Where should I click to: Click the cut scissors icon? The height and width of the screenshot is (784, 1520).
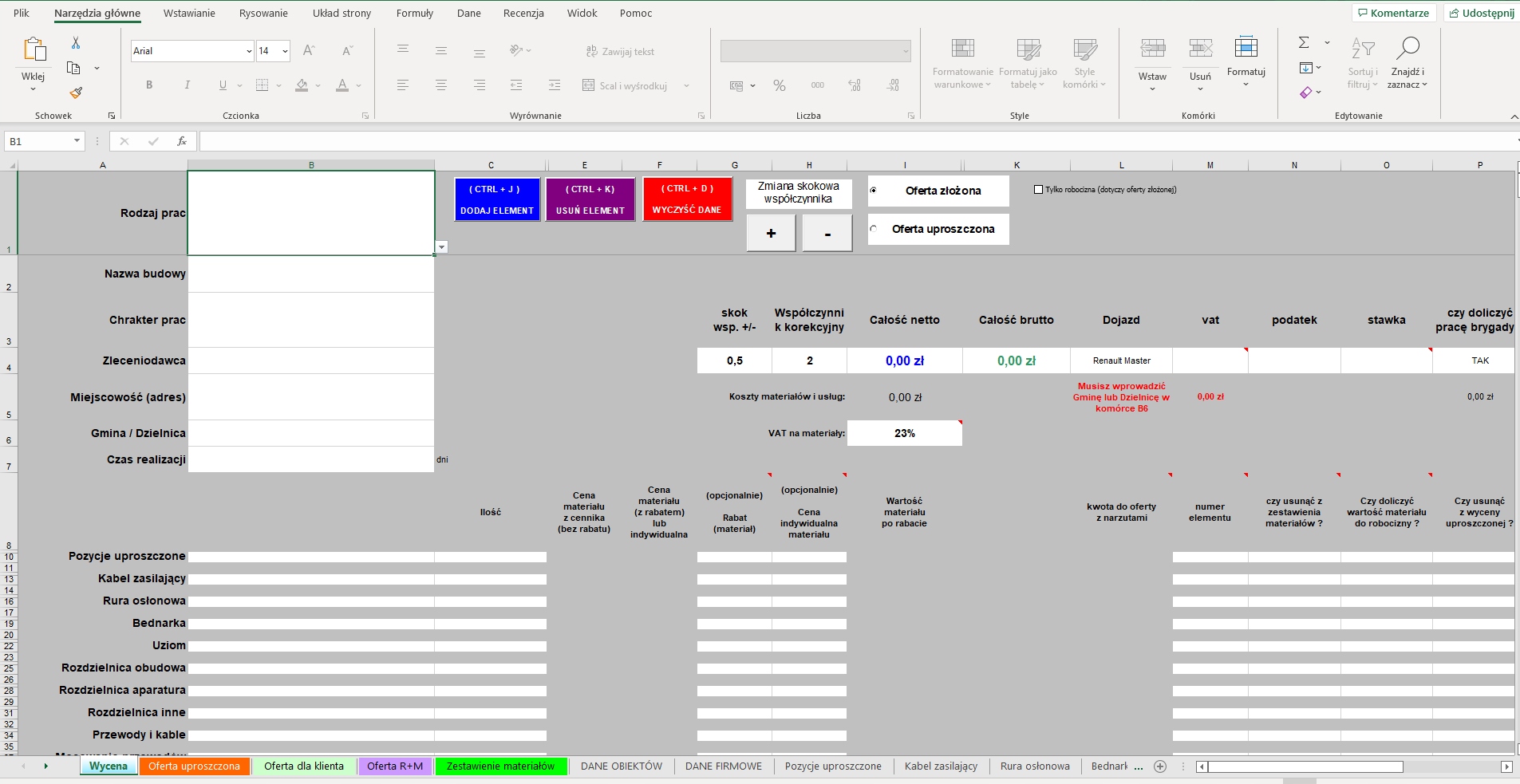pos(76,43)
